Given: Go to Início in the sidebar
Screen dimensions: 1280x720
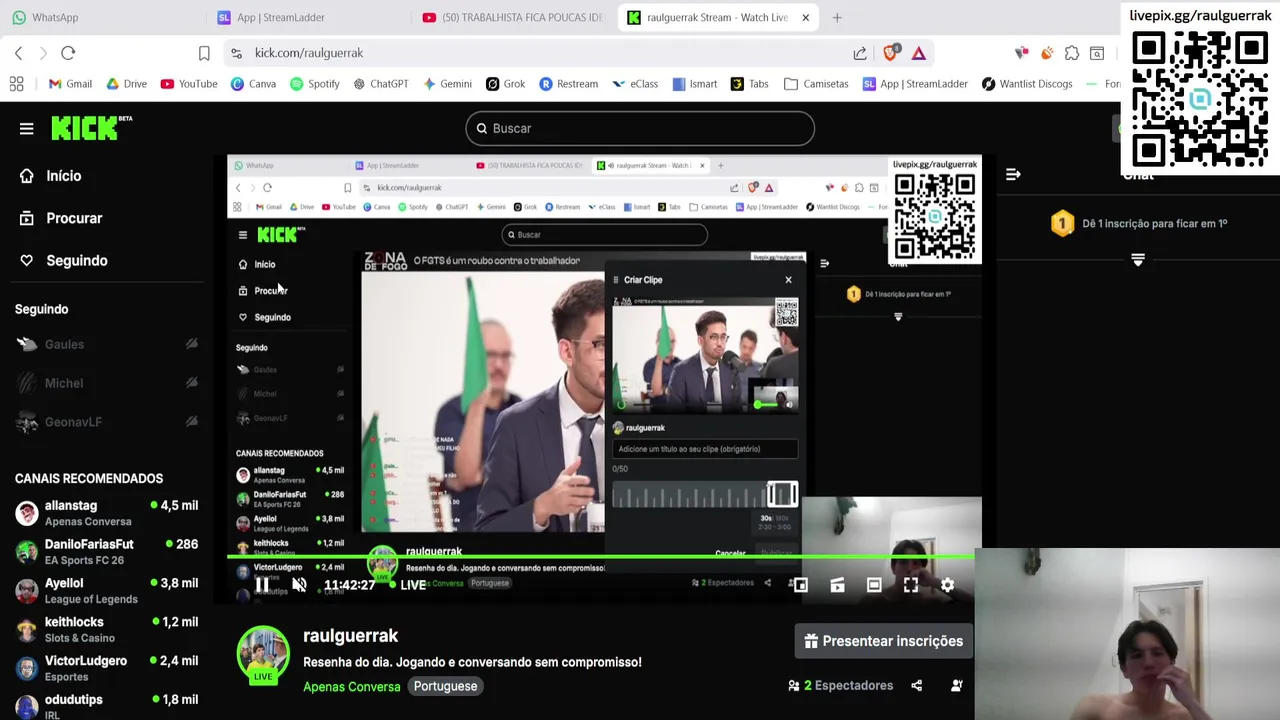Looking at the screenshot, I should pyautogui.click(x=63, y=176).
